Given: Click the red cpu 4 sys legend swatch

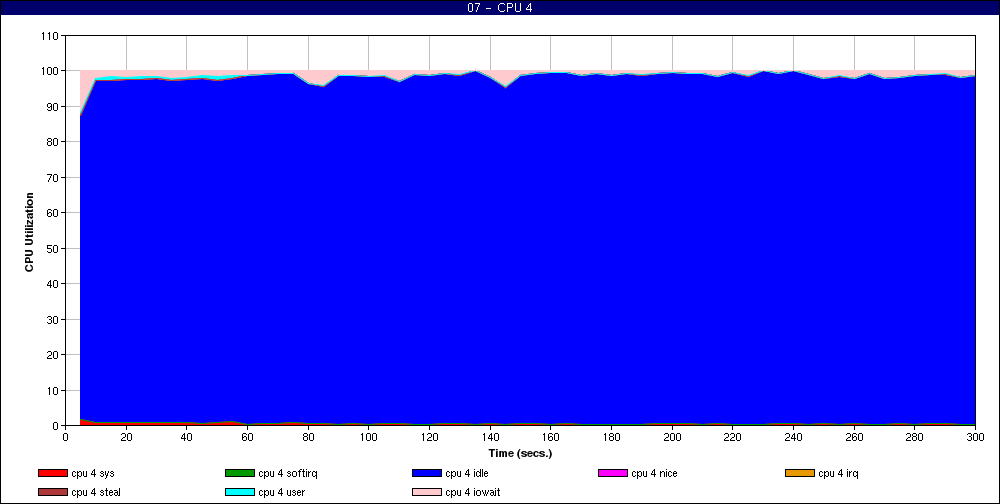Looking at the screenshot, I should click(53, 473).
